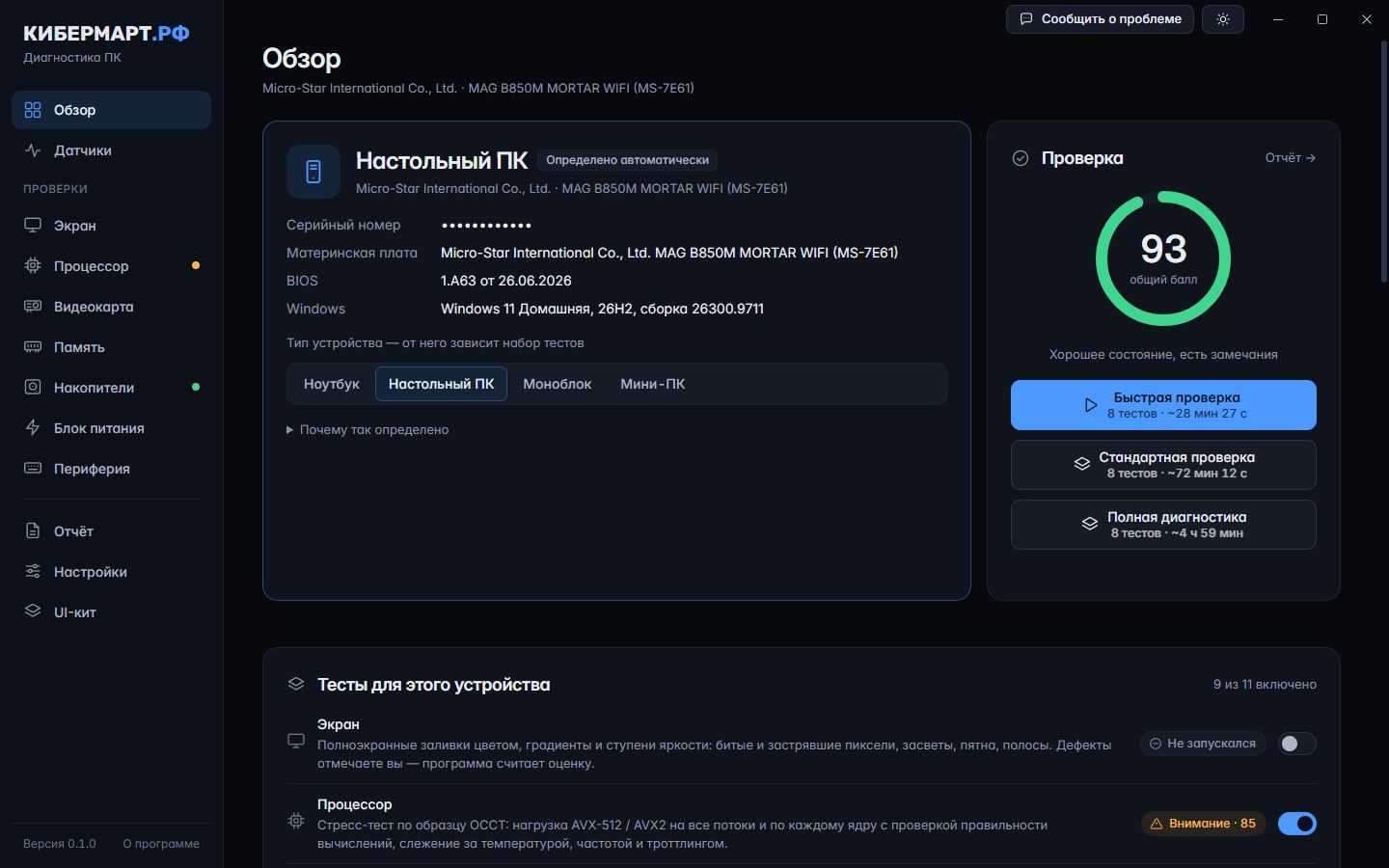Open the Отчёт link in Проверка card
This screenshot has height=868, width=1389.
pos(1291,158)
